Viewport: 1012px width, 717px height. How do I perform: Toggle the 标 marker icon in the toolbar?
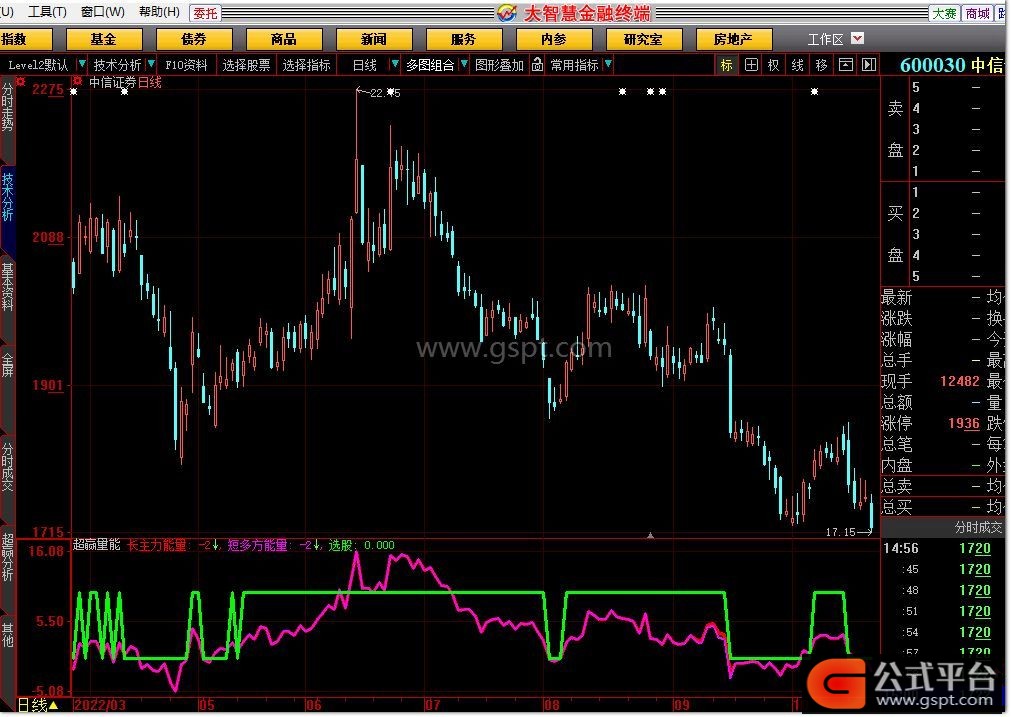click(x=727, y=65)
